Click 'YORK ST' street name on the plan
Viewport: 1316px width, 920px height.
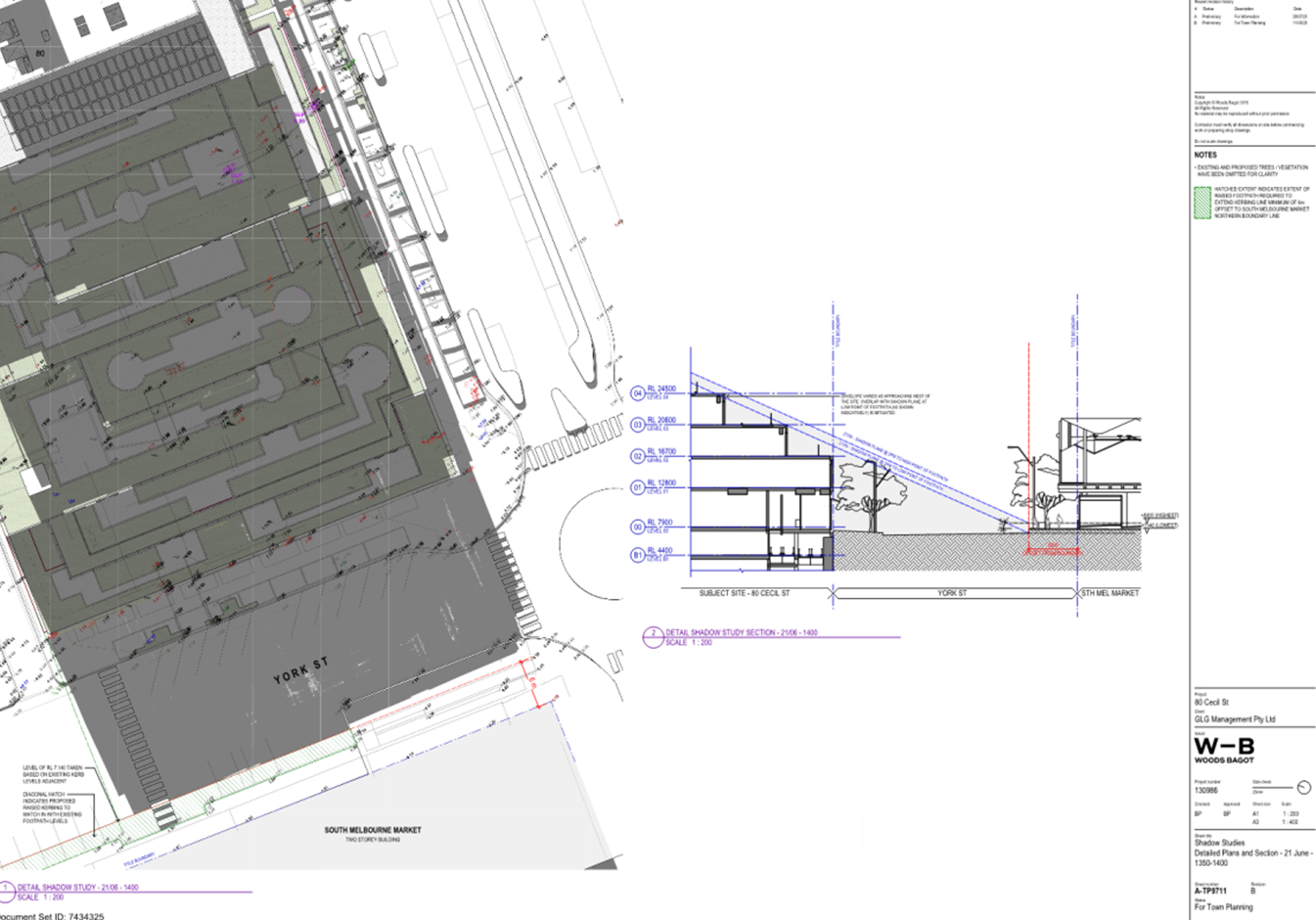click(301, 671)
